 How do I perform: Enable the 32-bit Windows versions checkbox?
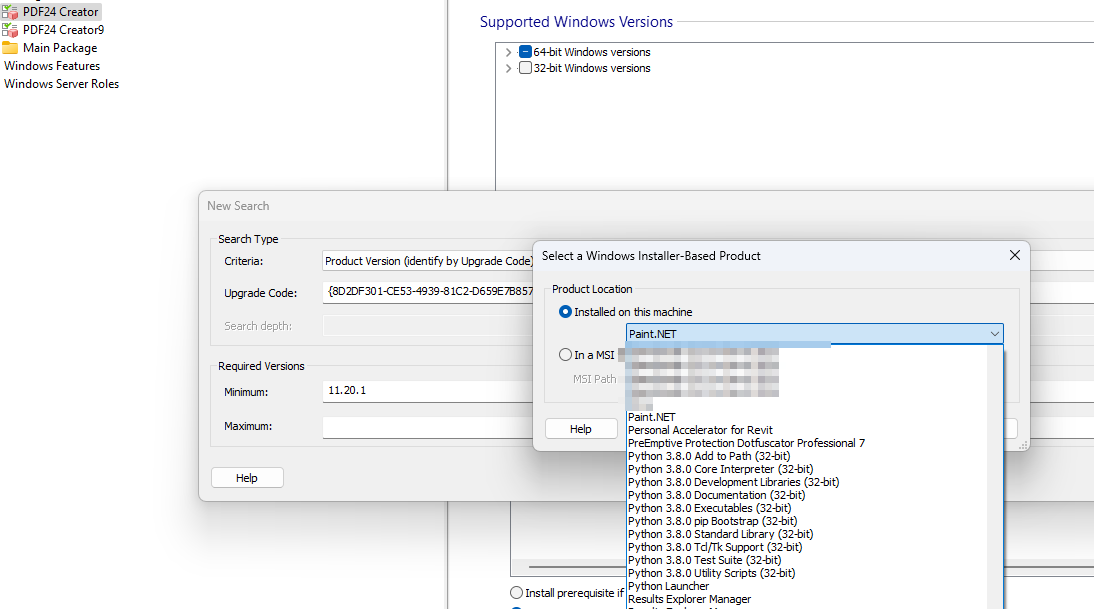525,67
